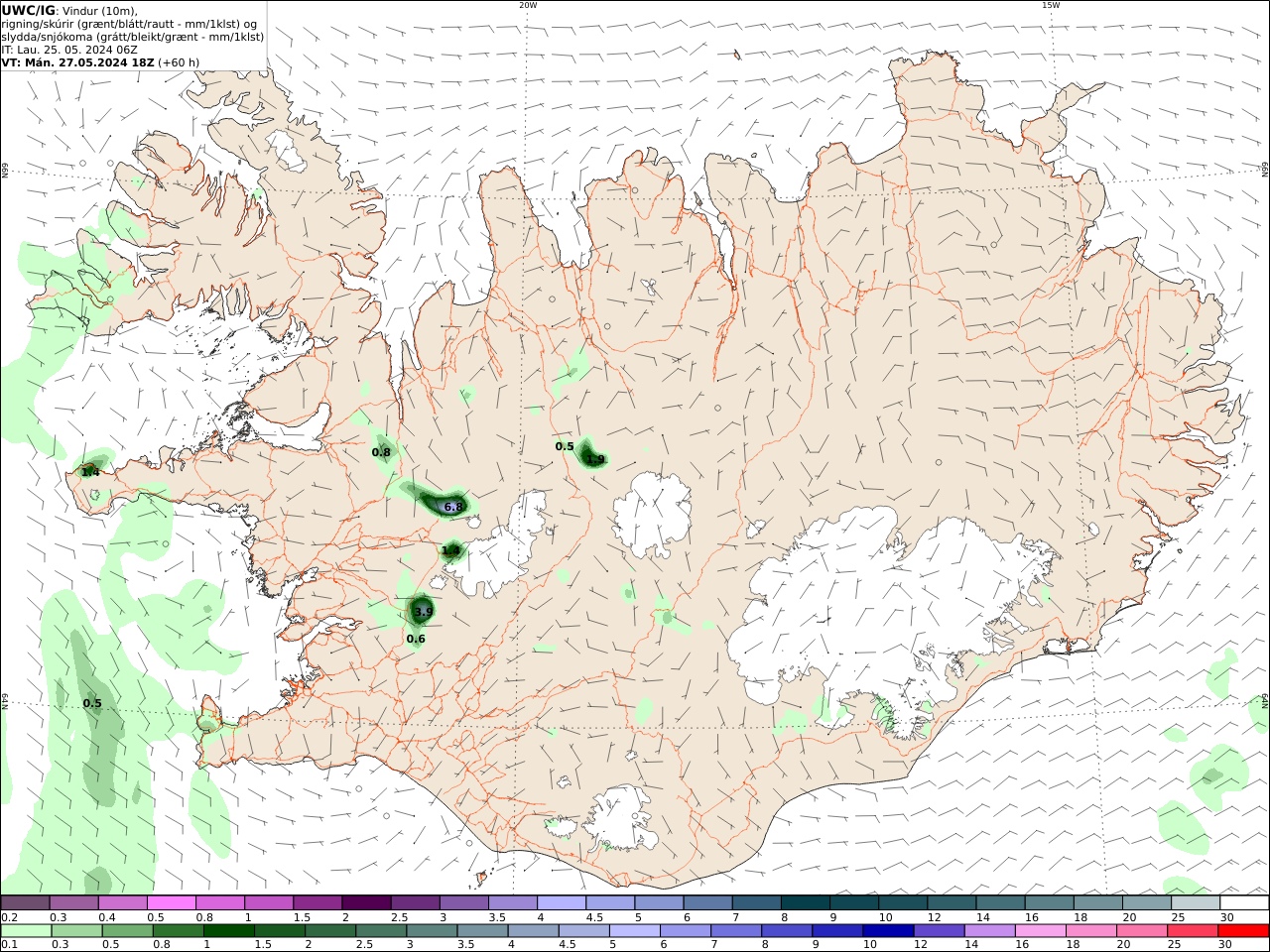This screenshot has height=952, width=1270.
Task: Select the dusky plum 0.2–0.3 snow swatch
Action: tap(26, 903)
